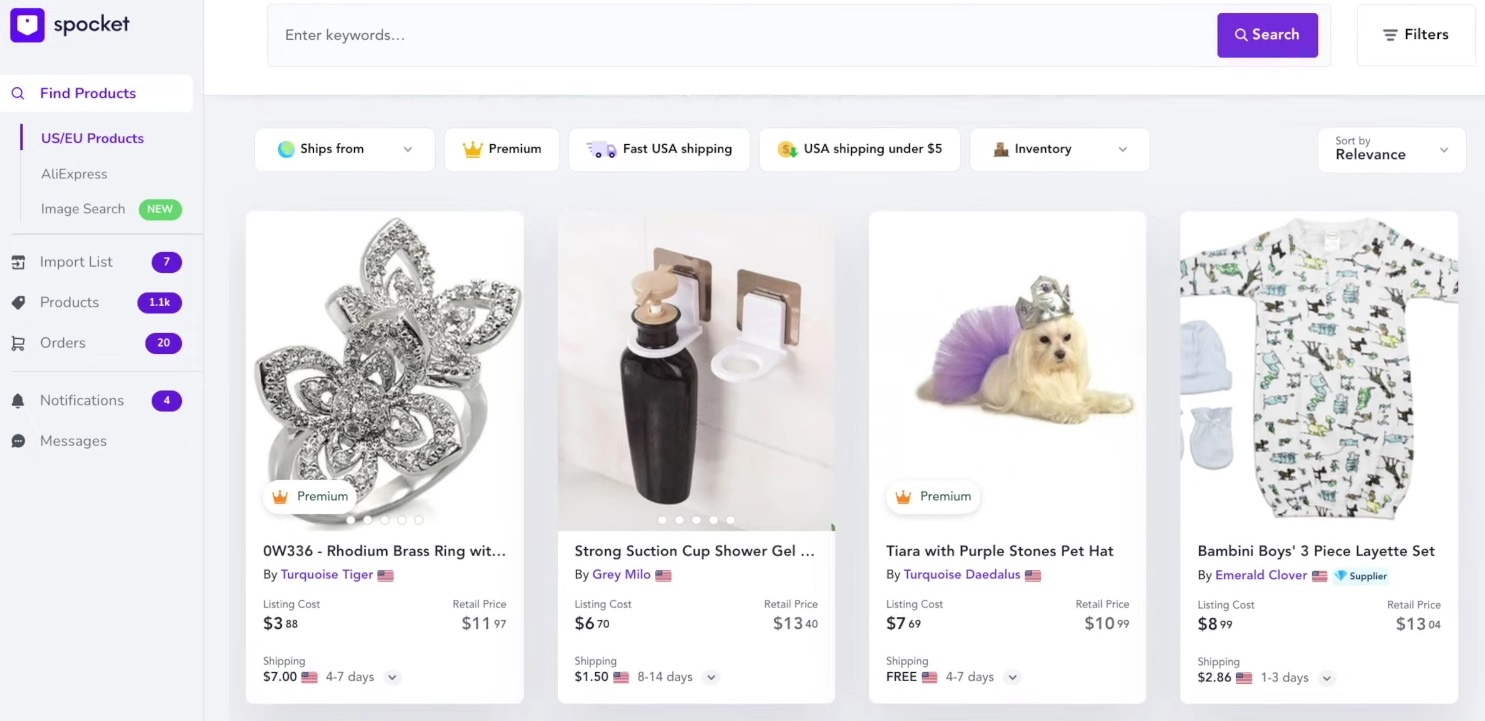The width and height of the screenshot is (1485, 721).
Task: Toggle the Fast USA shipping filter
Action: (659, 149)
